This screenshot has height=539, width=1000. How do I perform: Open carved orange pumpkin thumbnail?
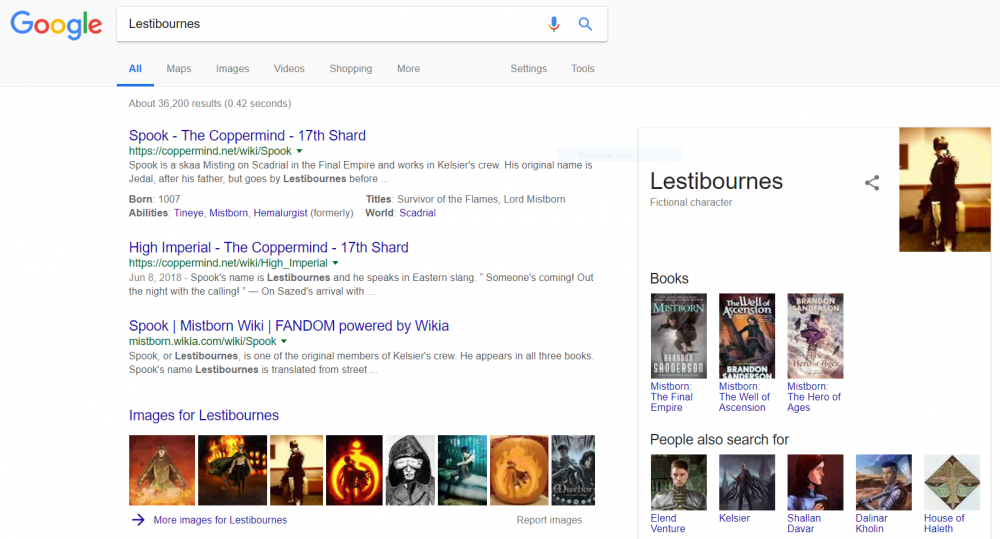(519, 470)
